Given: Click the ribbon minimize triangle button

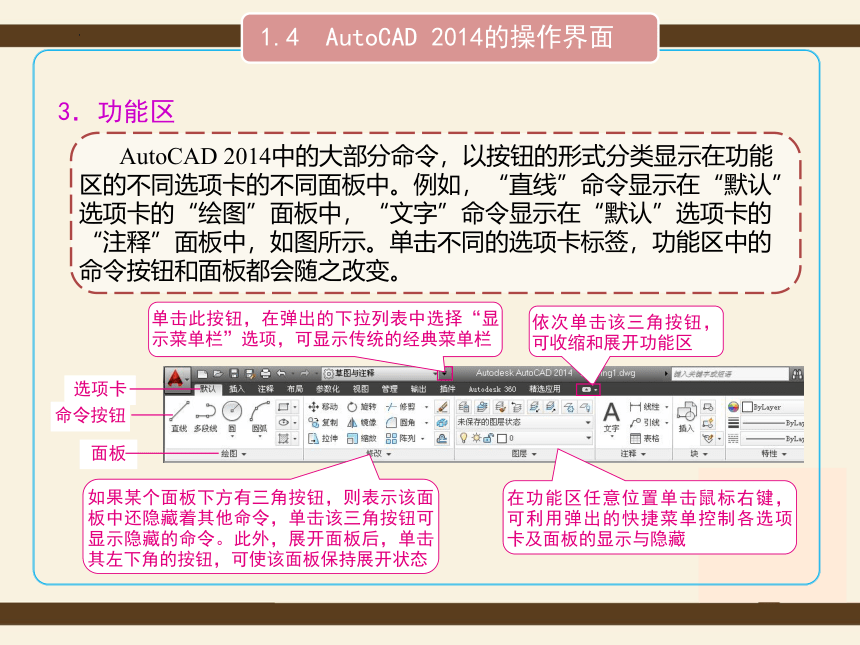Looking at the screenshot, I should pyautogui.click(x=588, y=389).
